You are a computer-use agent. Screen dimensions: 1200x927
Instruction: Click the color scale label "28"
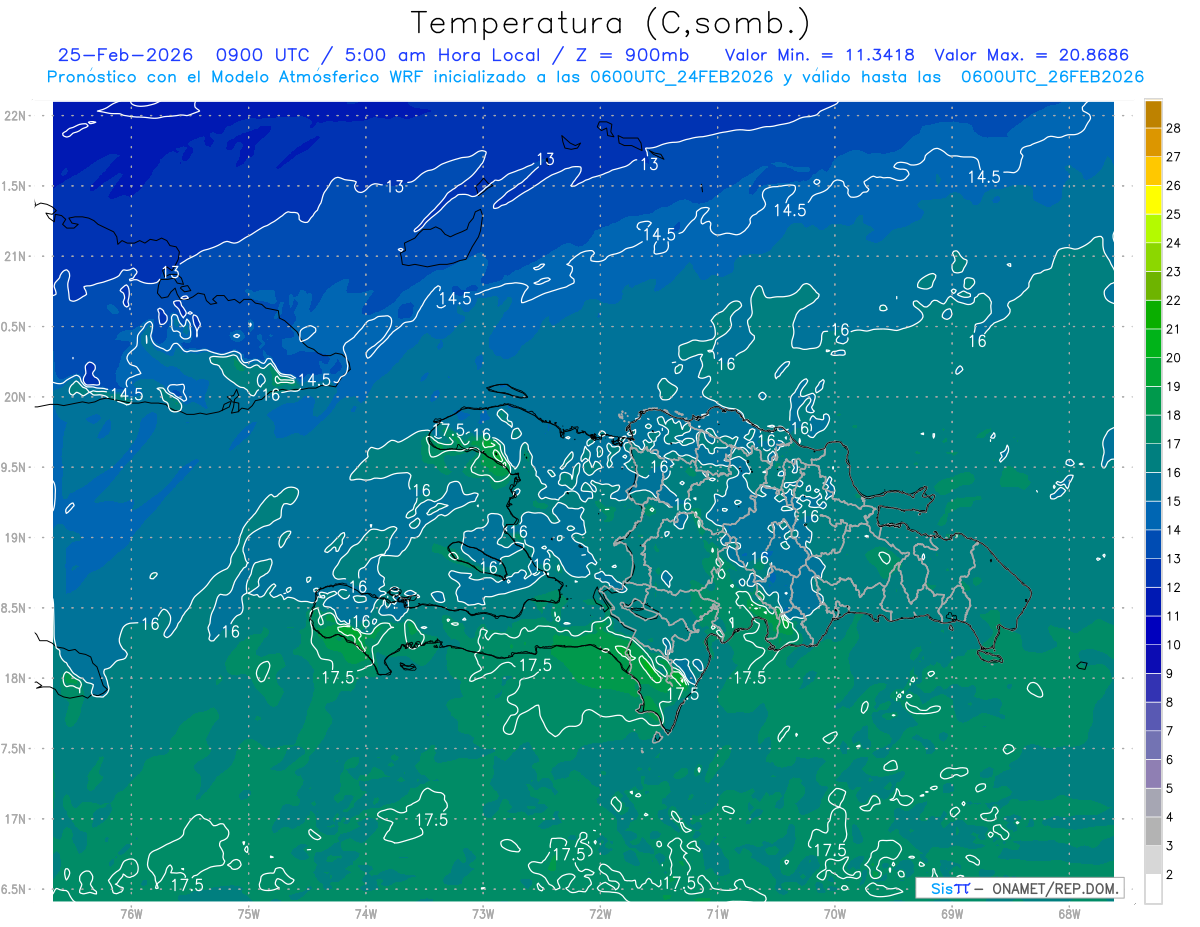1174,128
